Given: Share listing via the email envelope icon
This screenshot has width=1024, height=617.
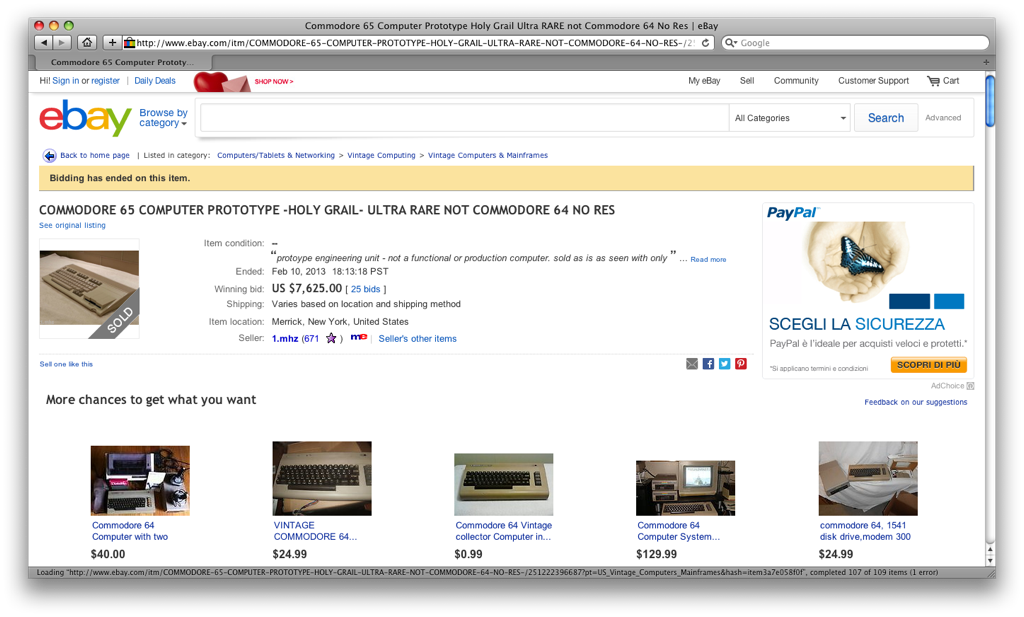Looking at the screenshot, I should [x=692, y=364].
